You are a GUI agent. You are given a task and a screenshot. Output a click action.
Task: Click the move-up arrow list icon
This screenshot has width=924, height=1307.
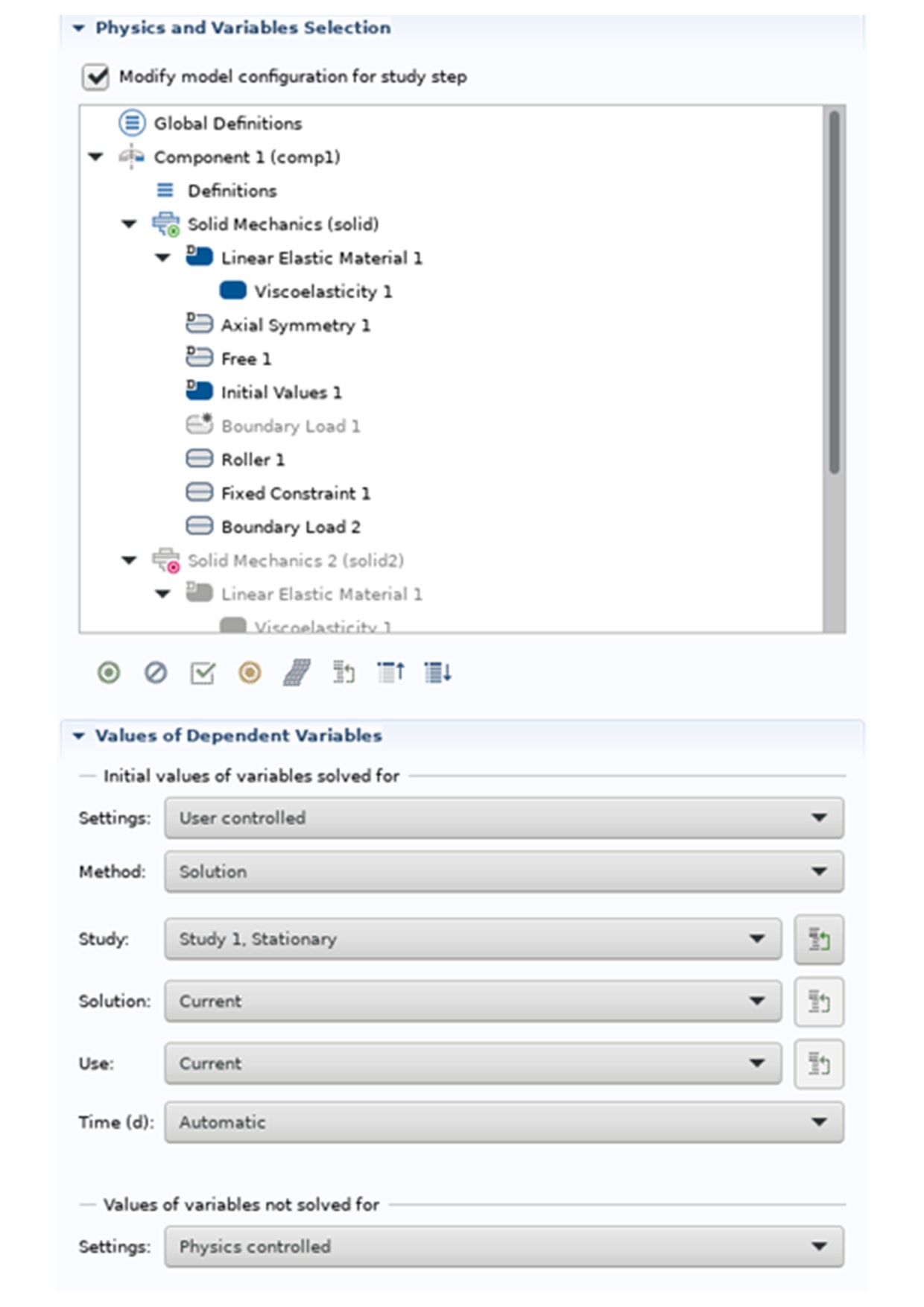point(390,673)
